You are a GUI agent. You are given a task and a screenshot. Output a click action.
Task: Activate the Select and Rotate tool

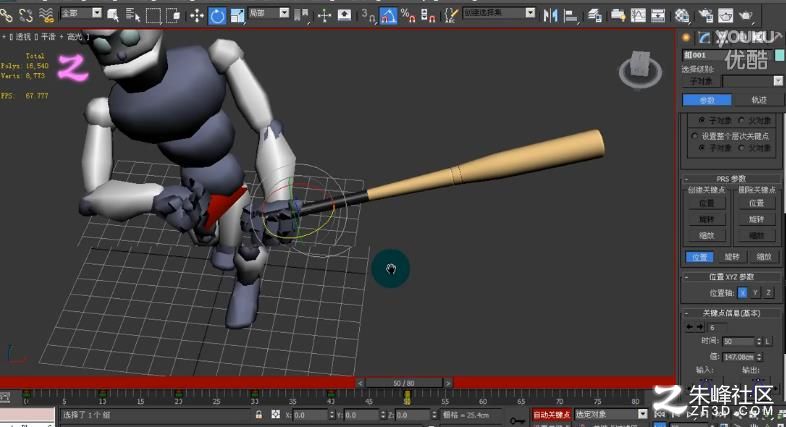point(217,16)
